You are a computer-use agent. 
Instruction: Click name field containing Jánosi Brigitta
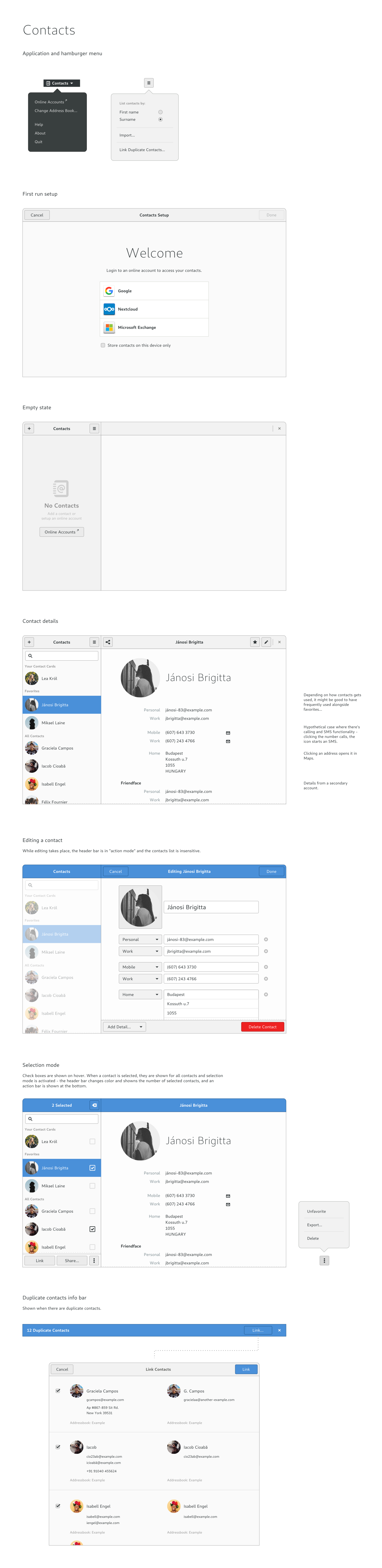pos(211,907)
